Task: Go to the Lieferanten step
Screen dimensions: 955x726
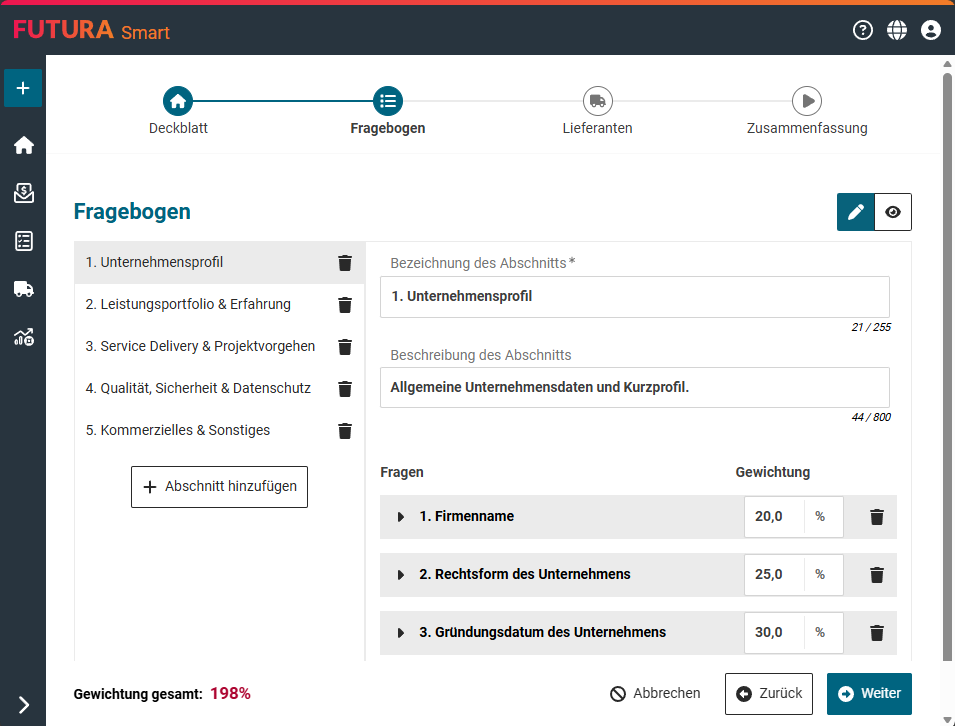Action: coord(598,101)
